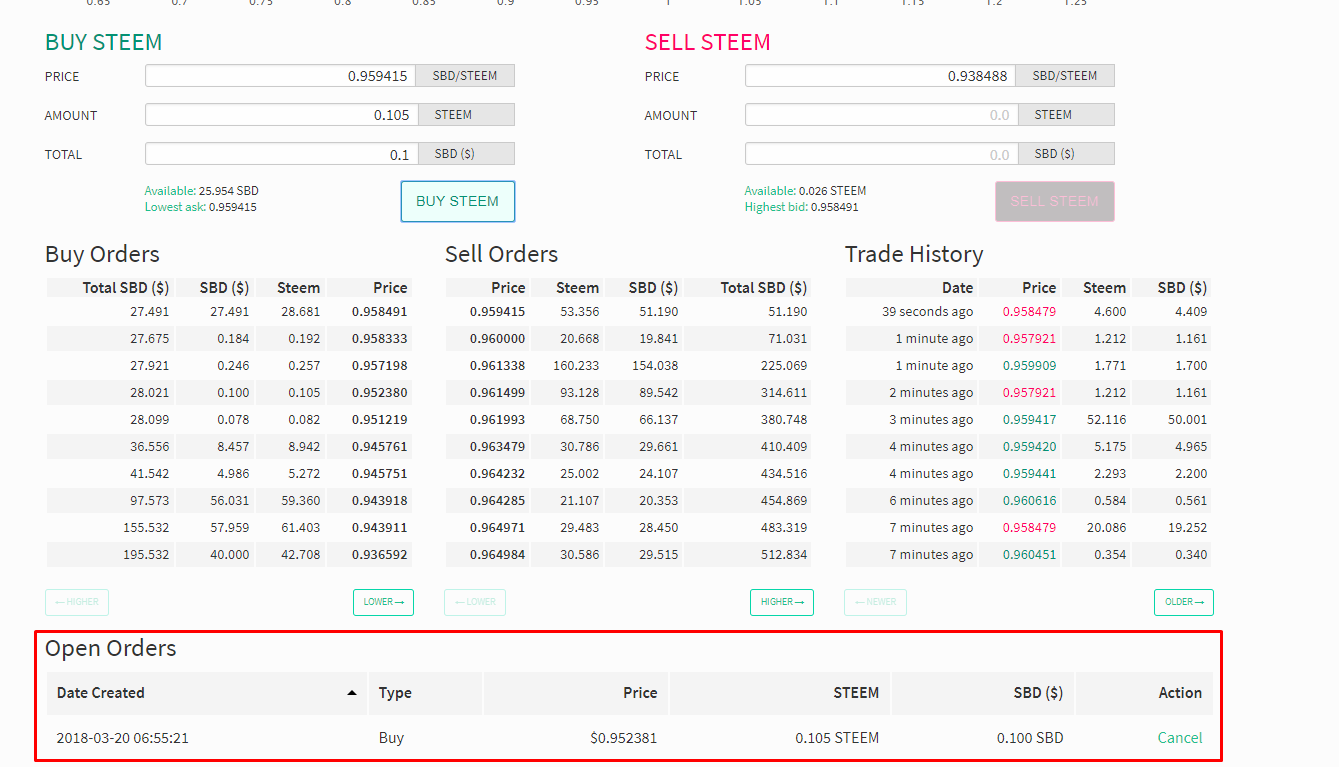Click highest bid value 0.958491
The image size is (1339, 767).
tap(834, 207)
